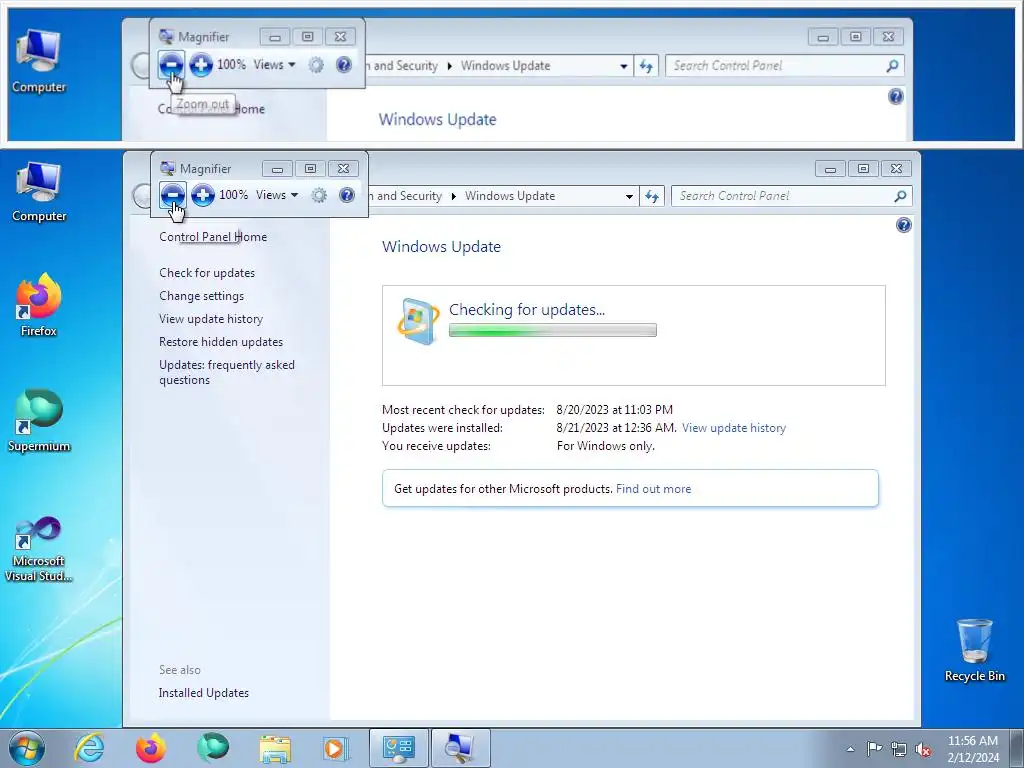Click the Windows Update shield icon
The height and width of the screenshot is (768, 1024).
(418, 321)
